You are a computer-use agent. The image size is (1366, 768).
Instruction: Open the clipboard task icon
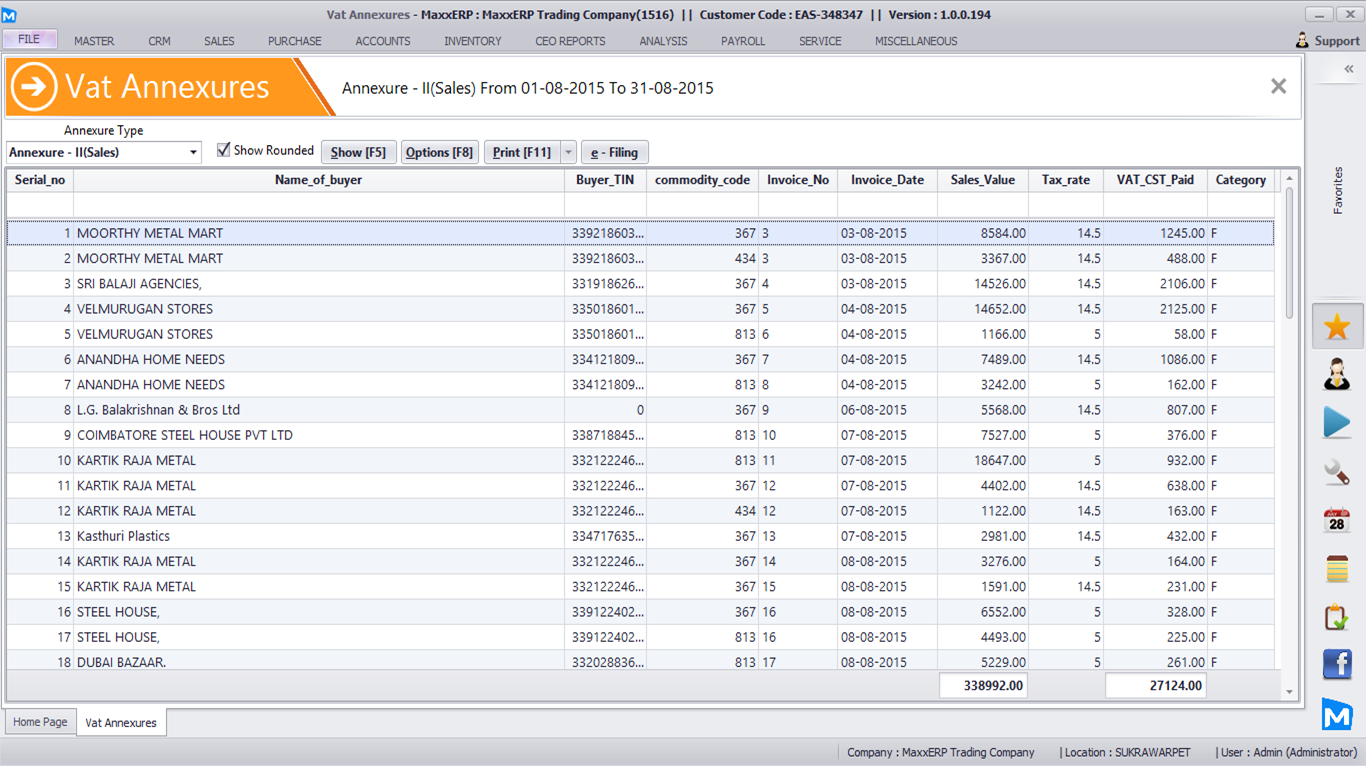click(1337, 617)
